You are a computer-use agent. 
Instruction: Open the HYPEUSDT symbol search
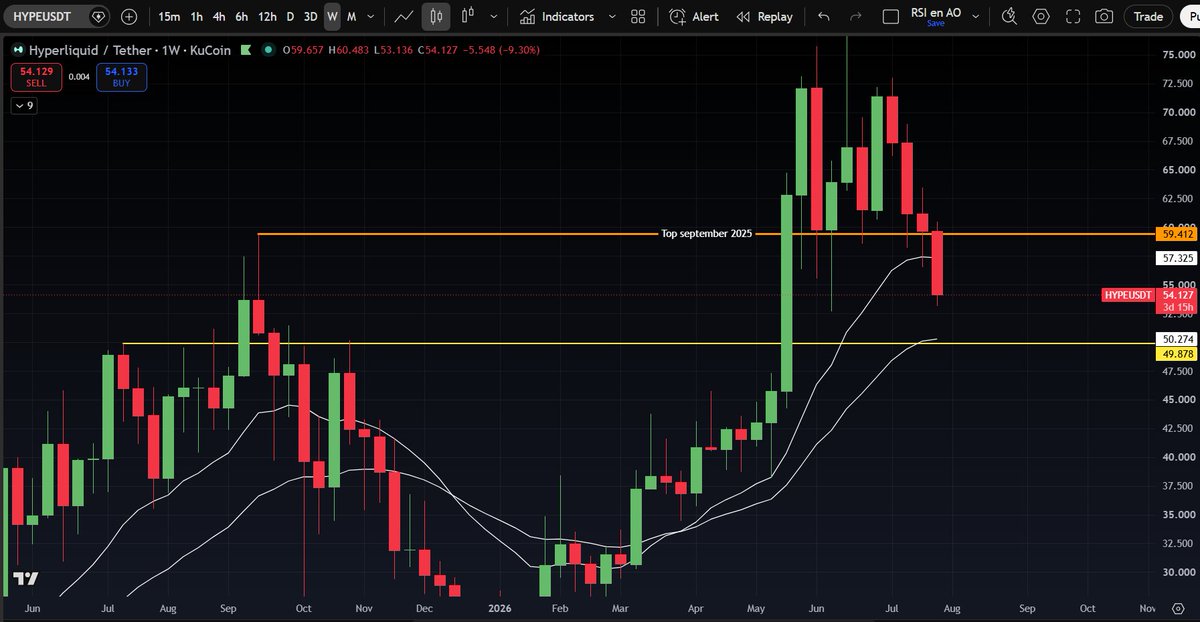coord(43,16)
